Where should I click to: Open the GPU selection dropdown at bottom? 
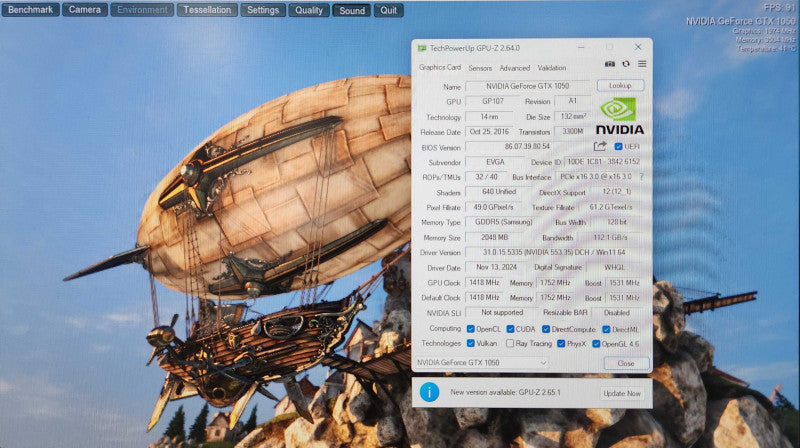pyautogui.click(x=482, y=363)
